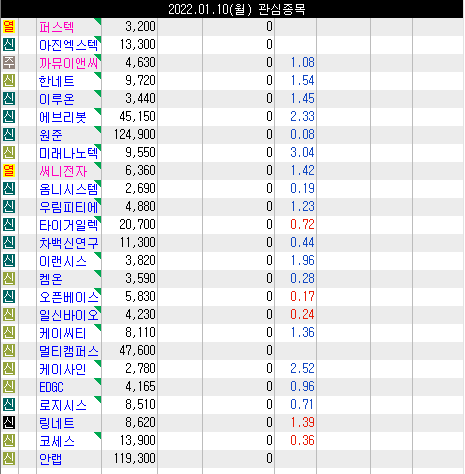Select stock name 차백신연구

coord(69,243)
